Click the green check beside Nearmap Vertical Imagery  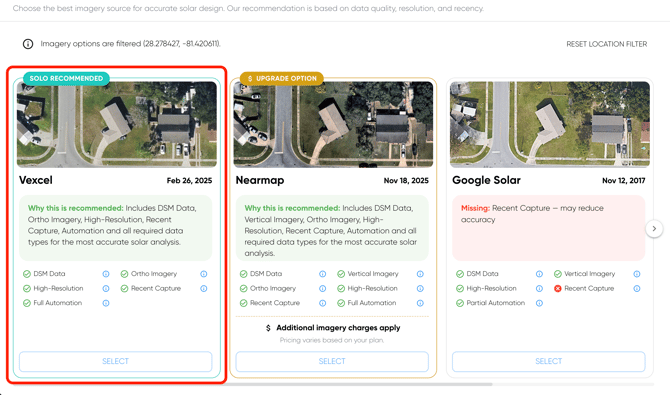click(341, 274)
